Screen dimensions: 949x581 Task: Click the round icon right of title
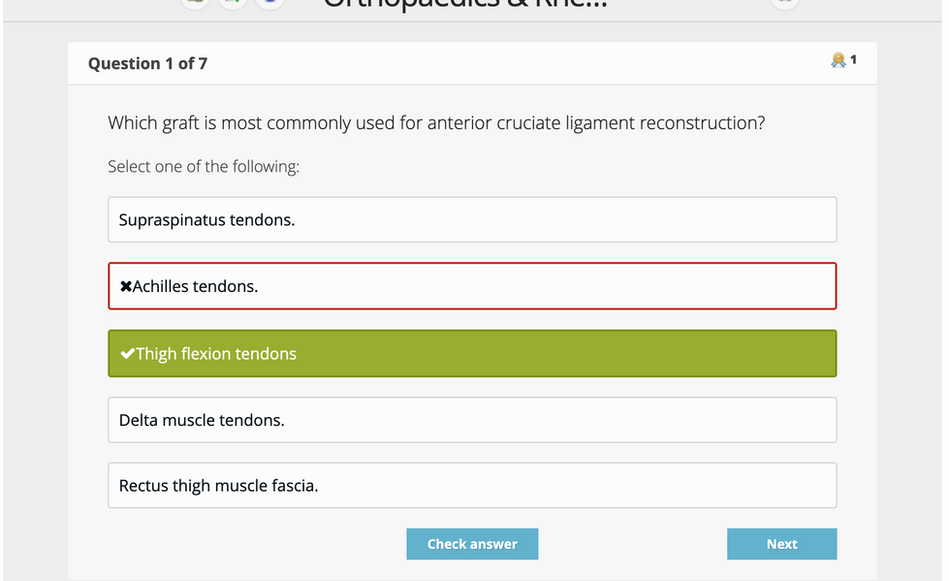coord(785,2)
